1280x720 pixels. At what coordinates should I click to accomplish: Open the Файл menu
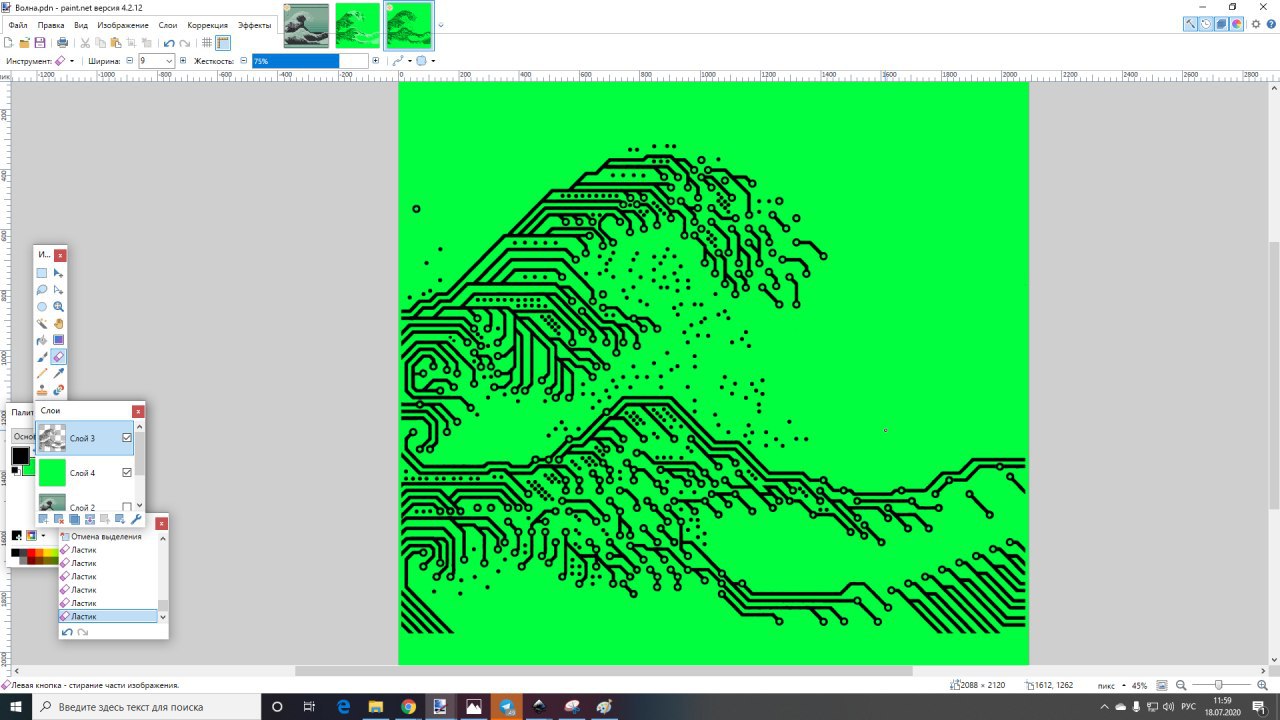[x=17, y=25]
